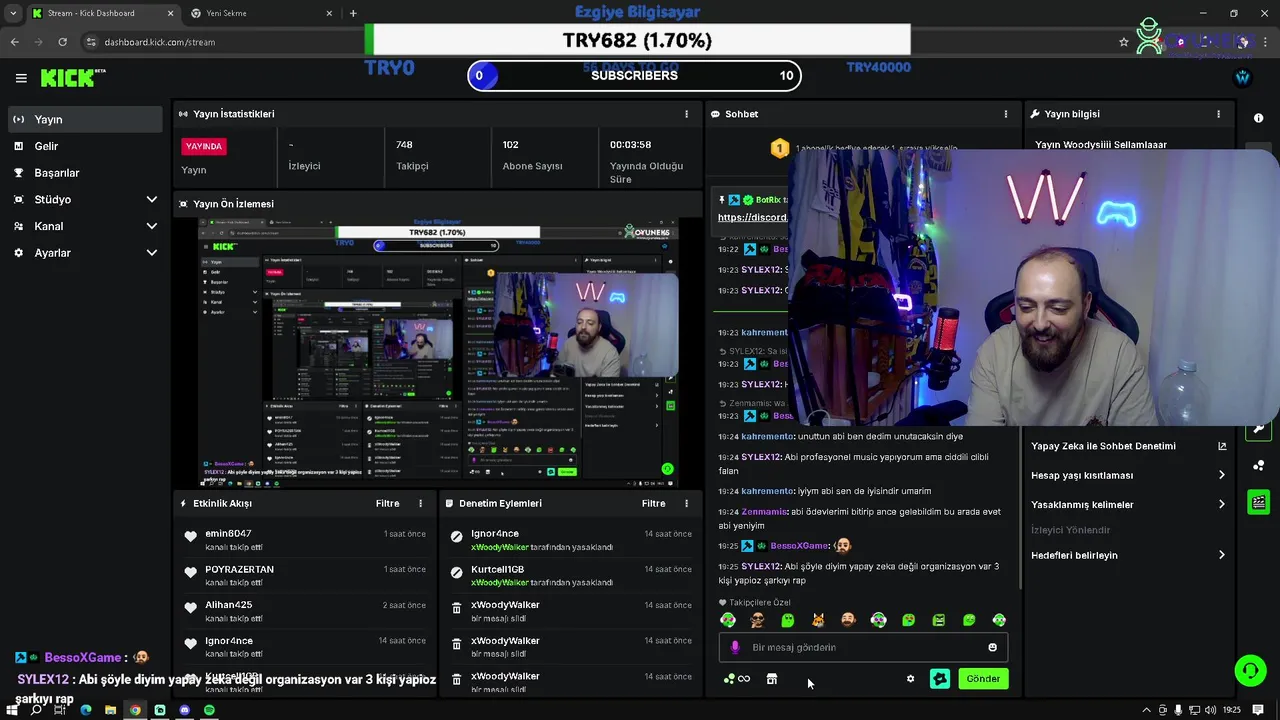The image size is (1280, 720).
Task: Select POYRAZERTAN follow event row
Action: coord(304,575)
